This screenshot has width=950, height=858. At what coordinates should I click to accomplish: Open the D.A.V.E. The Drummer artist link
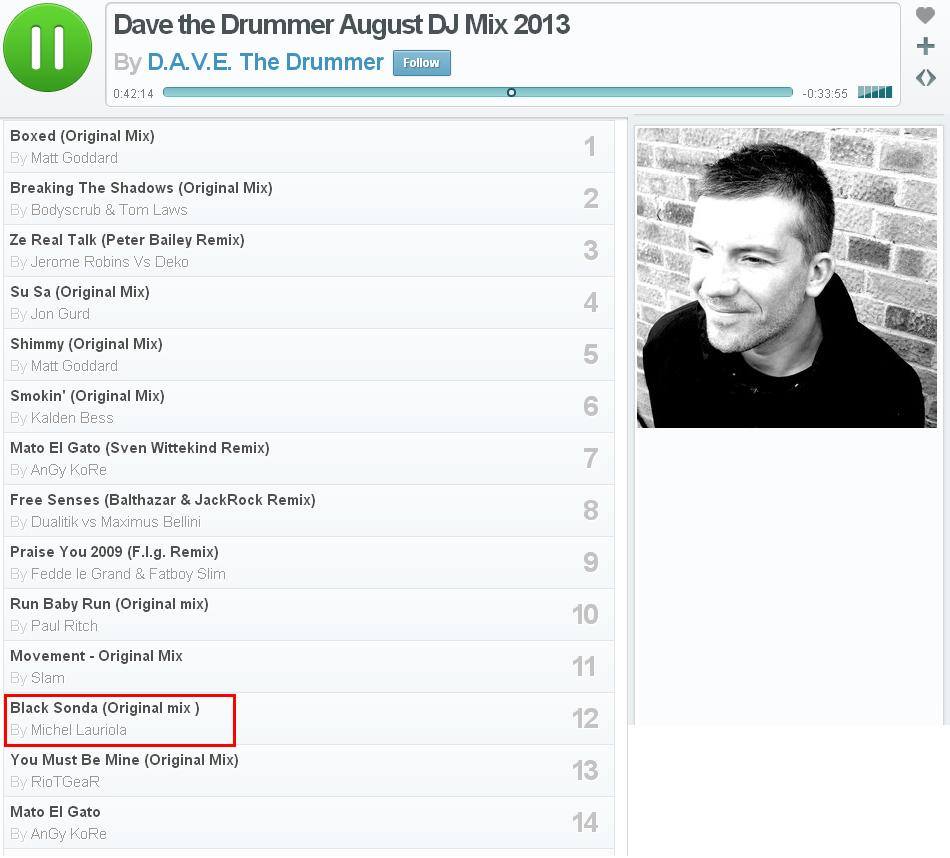(265, 62)
